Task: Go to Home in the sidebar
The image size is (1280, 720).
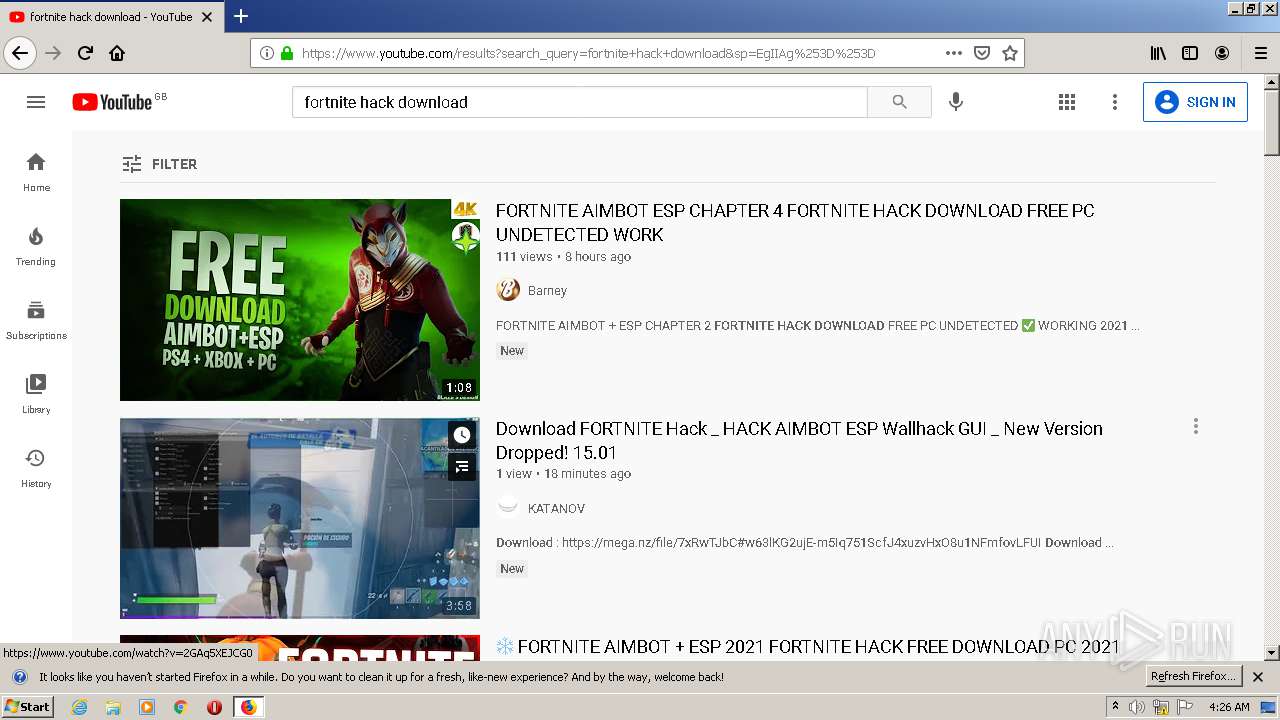Action: (x=36, y=172)
